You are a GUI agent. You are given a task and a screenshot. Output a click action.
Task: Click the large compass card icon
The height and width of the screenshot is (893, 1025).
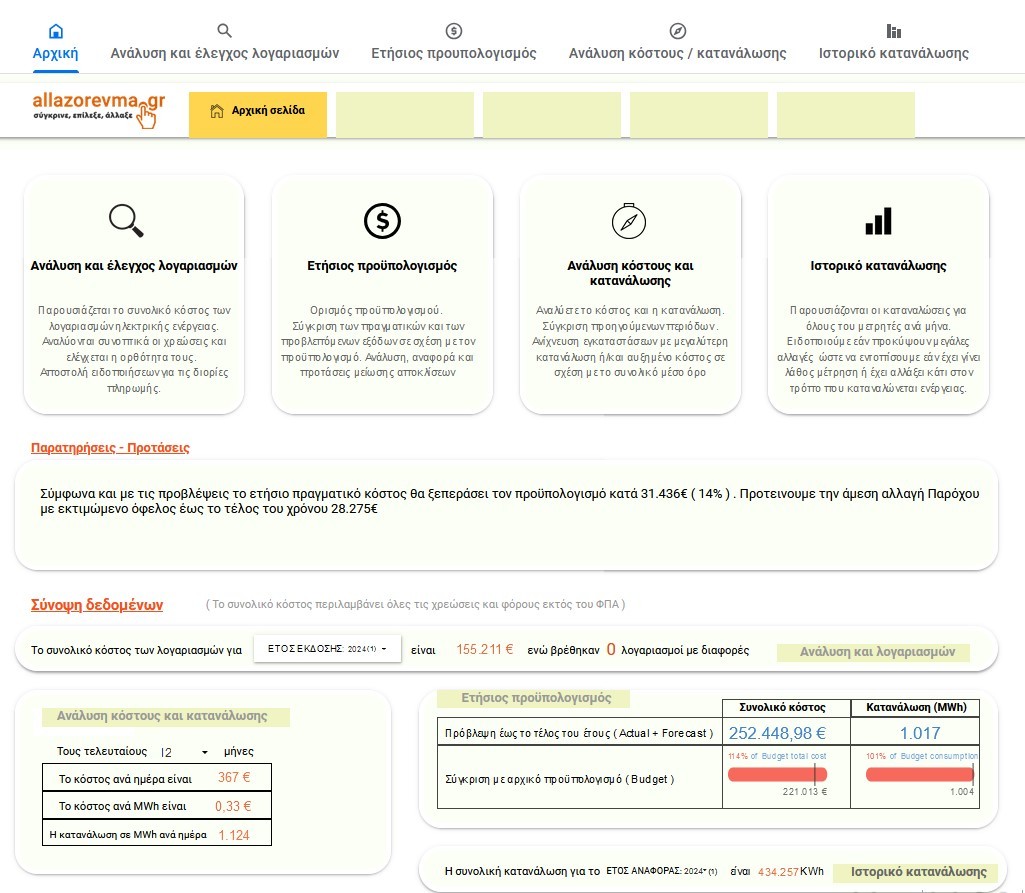(629, 220)
